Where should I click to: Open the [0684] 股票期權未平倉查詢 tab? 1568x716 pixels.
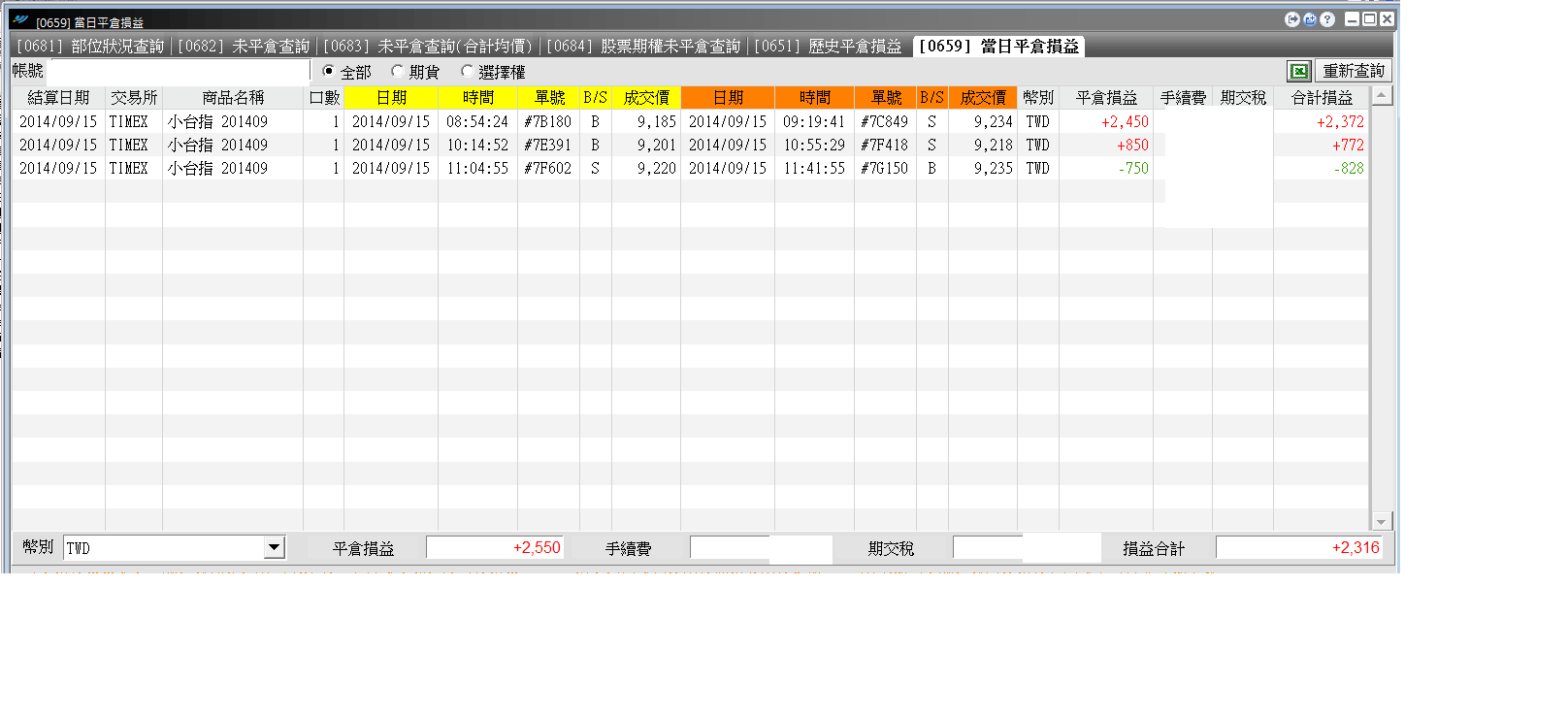643,47
